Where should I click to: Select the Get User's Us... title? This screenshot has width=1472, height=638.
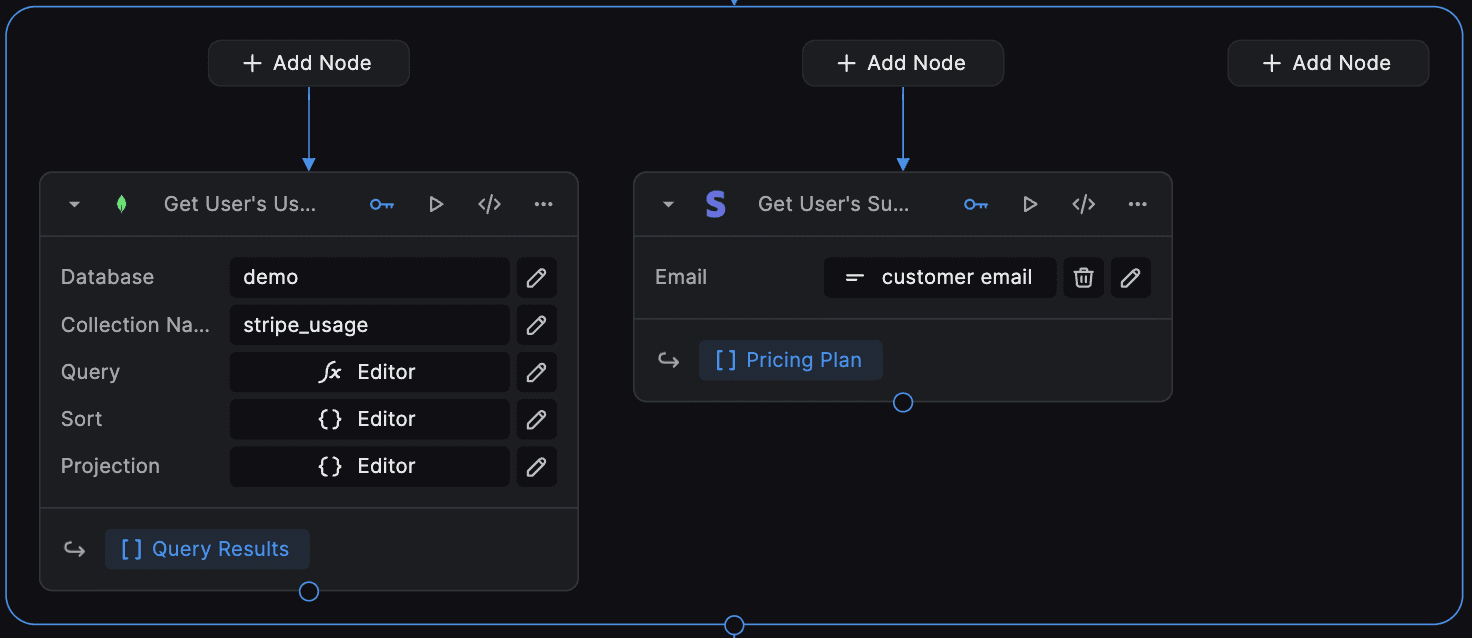(240, 204)
